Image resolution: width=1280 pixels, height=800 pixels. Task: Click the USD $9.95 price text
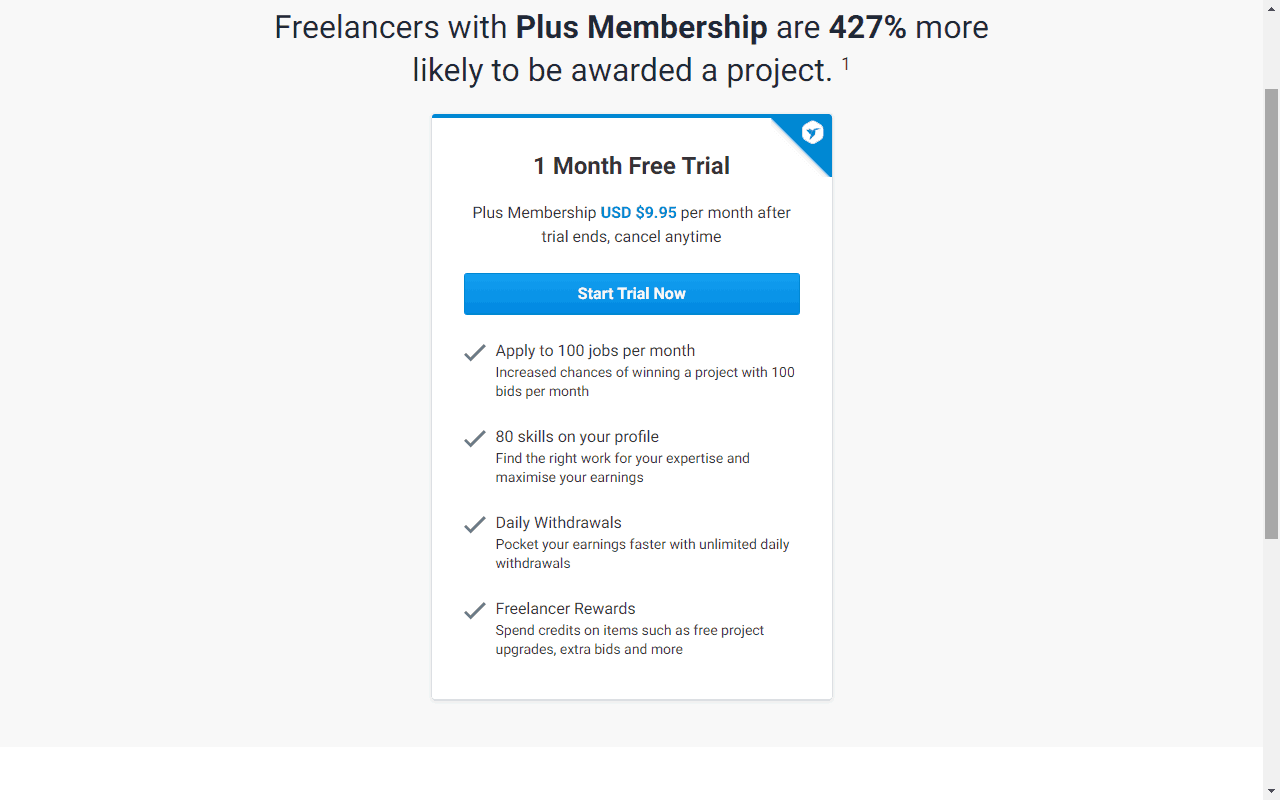tap(638, 213)
